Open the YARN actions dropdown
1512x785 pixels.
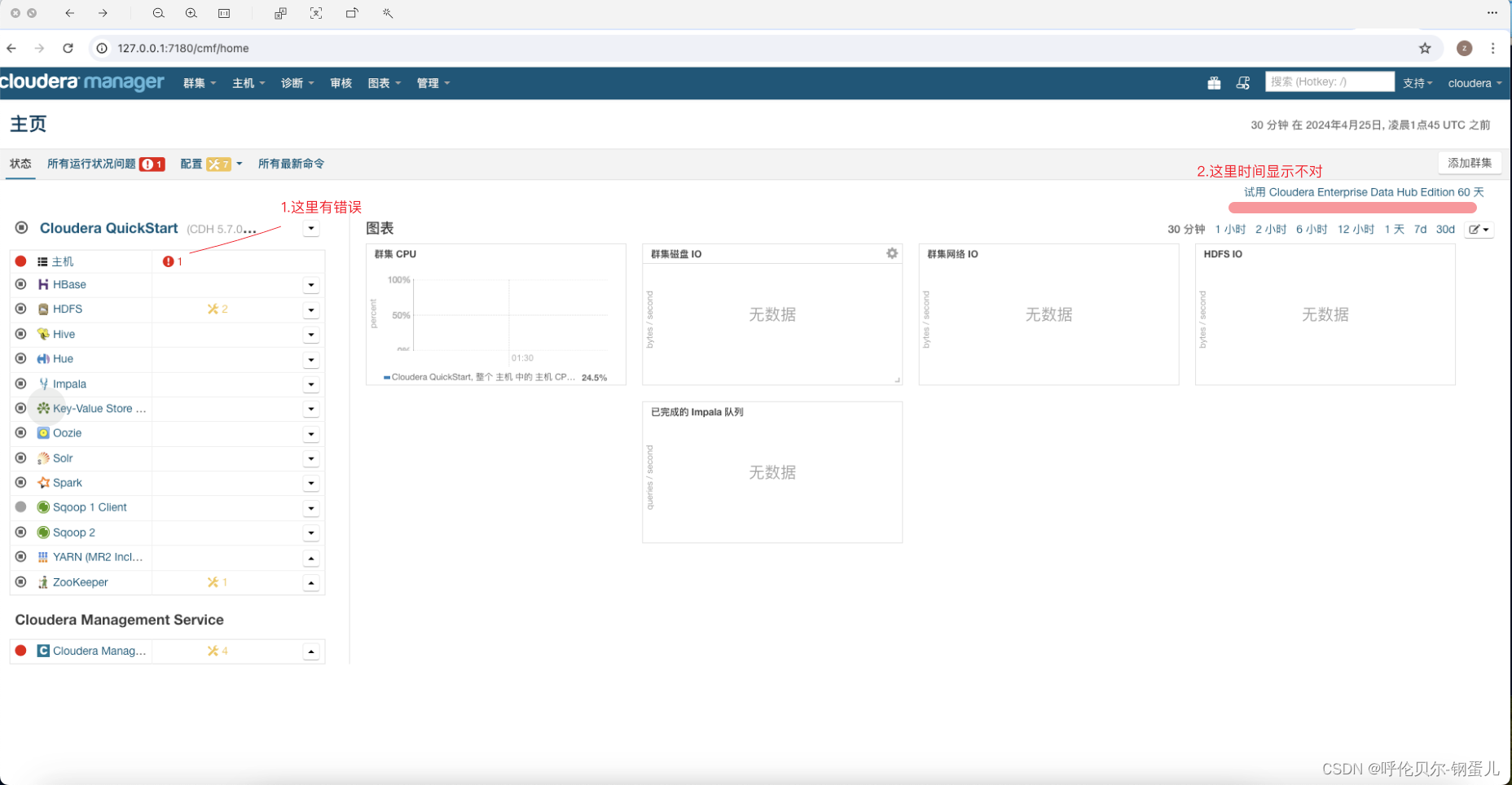(311, 559)
